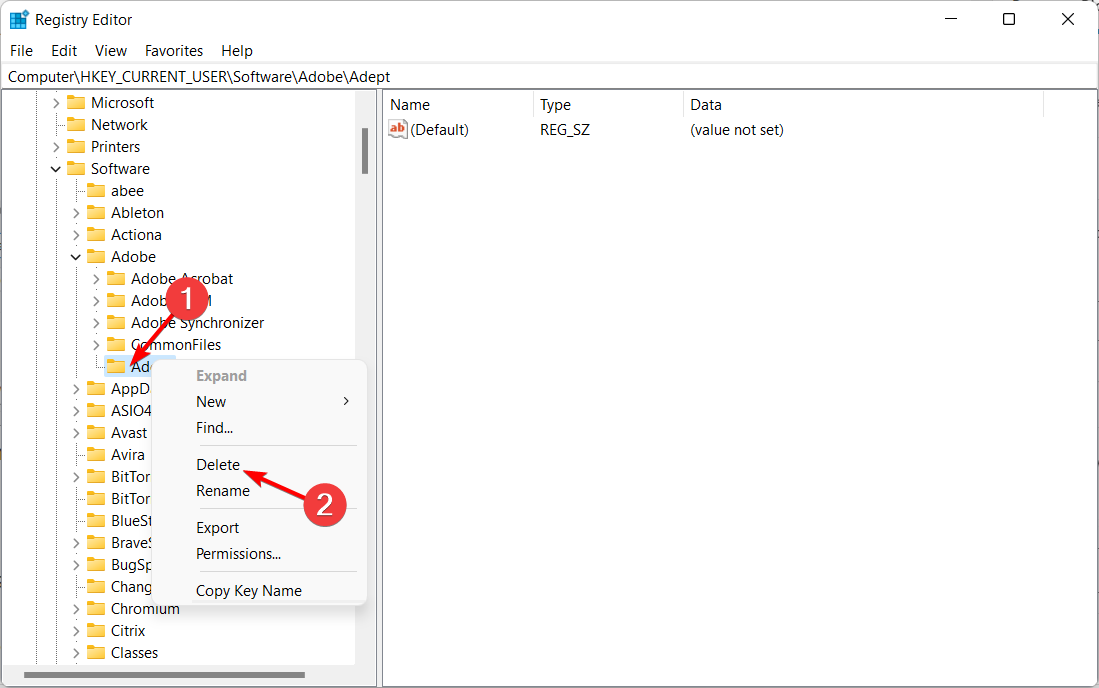The image size is (1099, 688).
Task: Select the Network key folder icon
Action: point(76,125)
